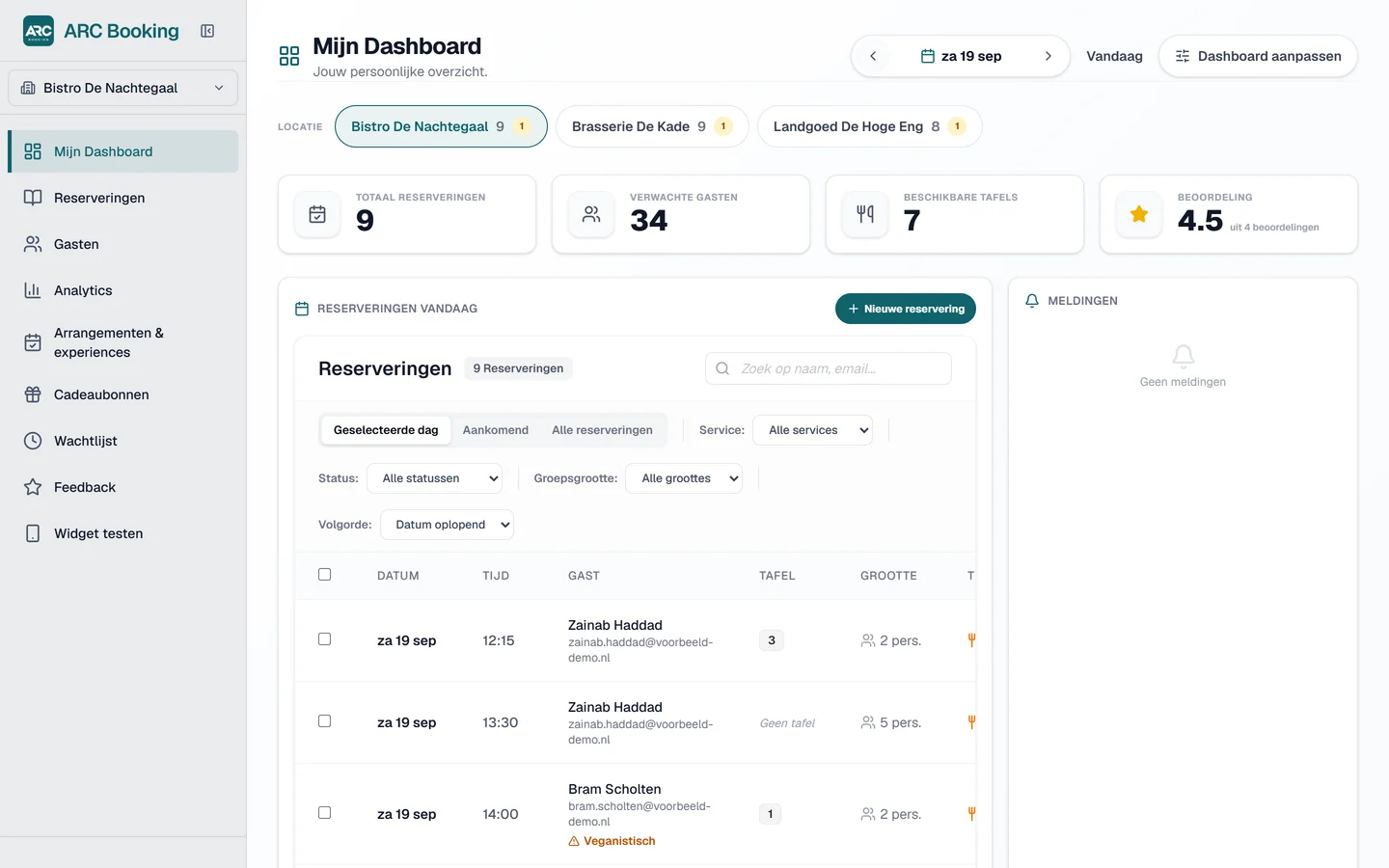Jump to Vandaag

click(x=1114, y=56)
